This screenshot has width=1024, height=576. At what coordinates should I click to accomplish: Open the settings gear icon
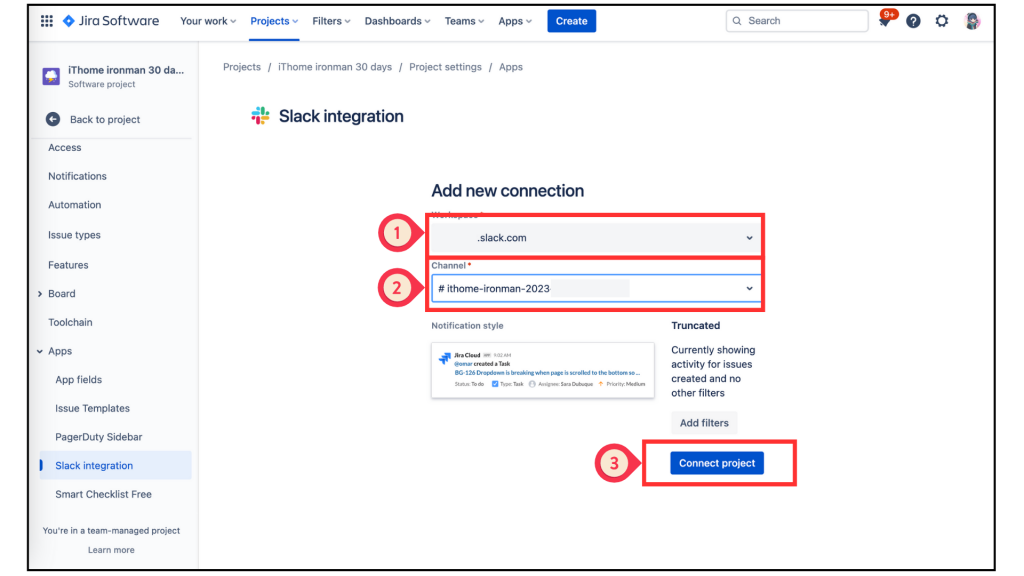[x=942, y=21]
